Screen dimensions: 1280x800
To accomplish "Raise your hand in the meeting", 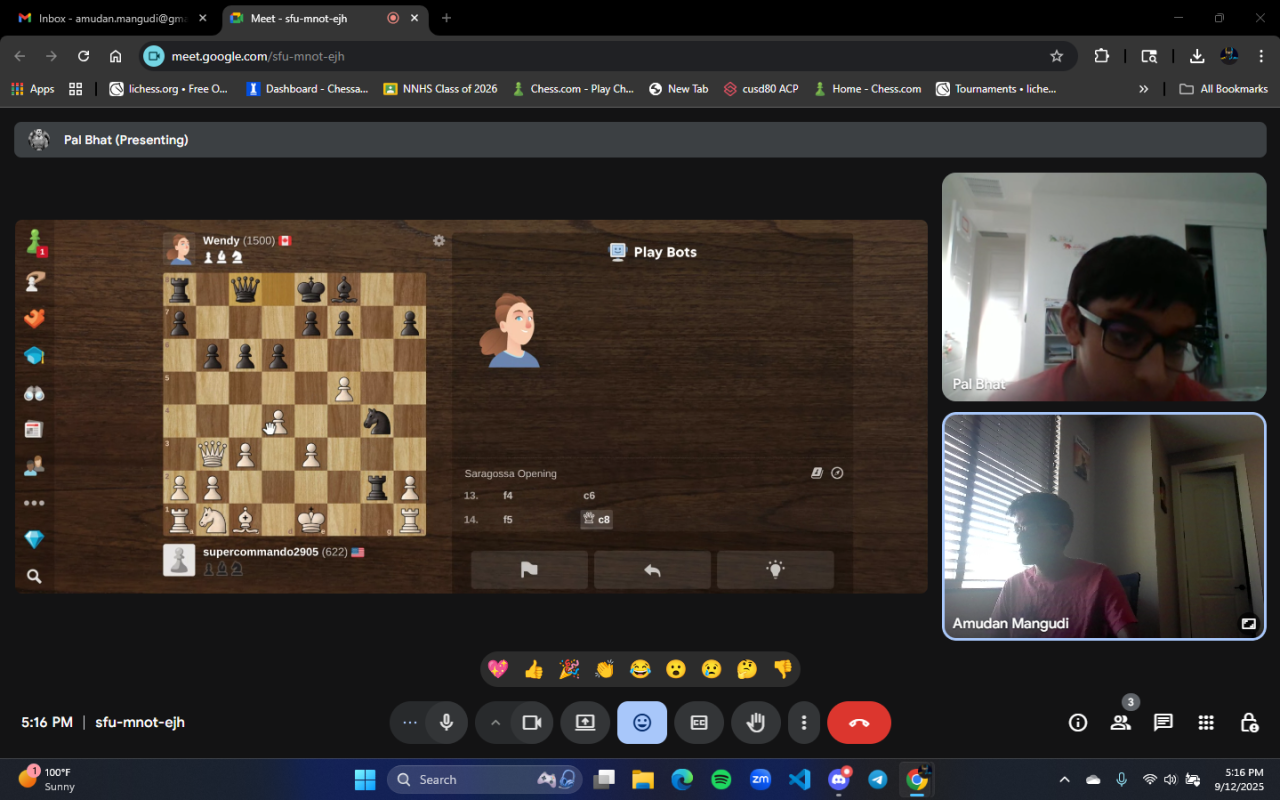I will (756, 722).
